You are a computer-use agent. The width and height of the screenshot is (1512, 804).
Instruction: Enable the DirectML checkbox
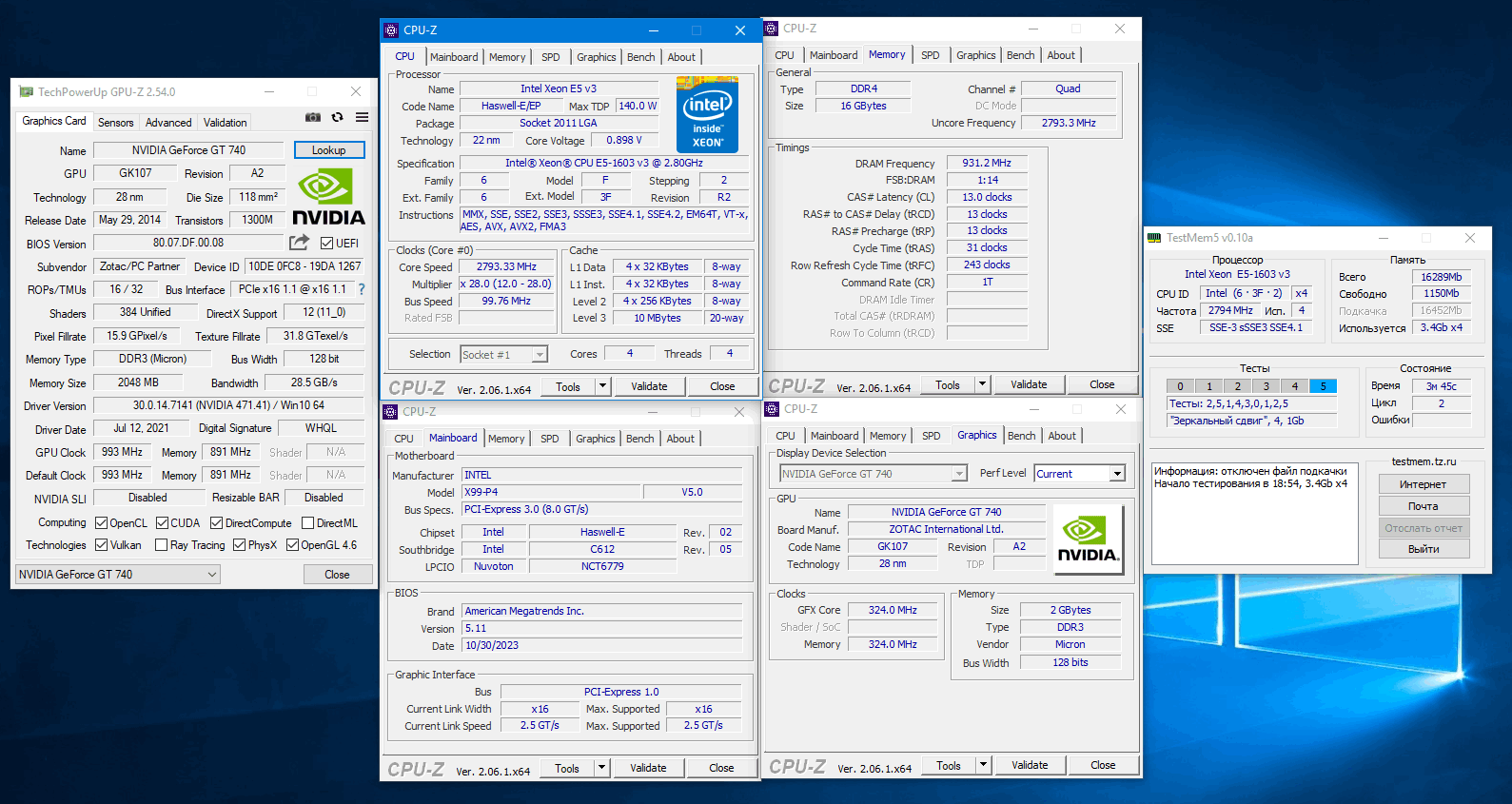tap(307, 522)
